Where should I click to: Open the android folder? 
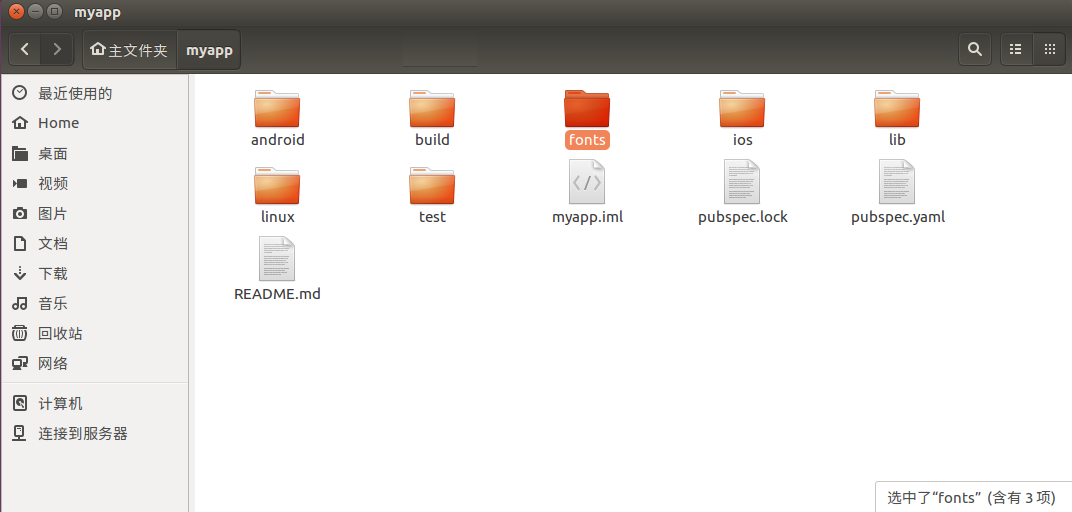click(x=277, y=109)
